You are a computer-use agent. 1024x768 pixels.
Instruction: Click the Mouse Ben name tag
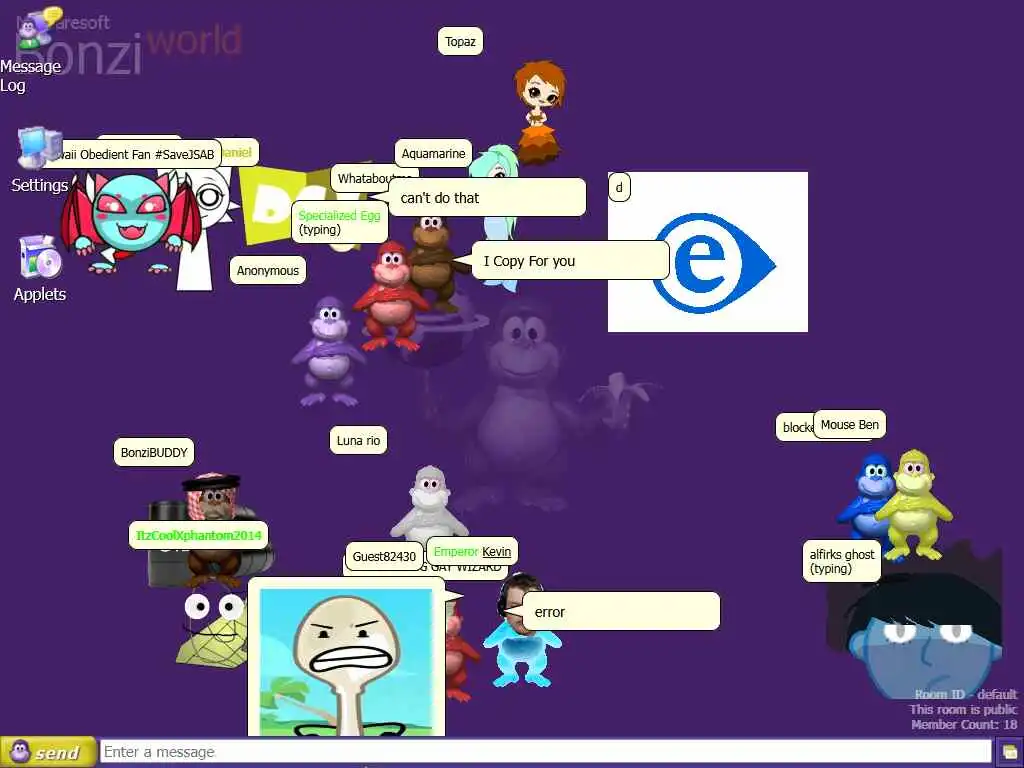click(850, 424)
